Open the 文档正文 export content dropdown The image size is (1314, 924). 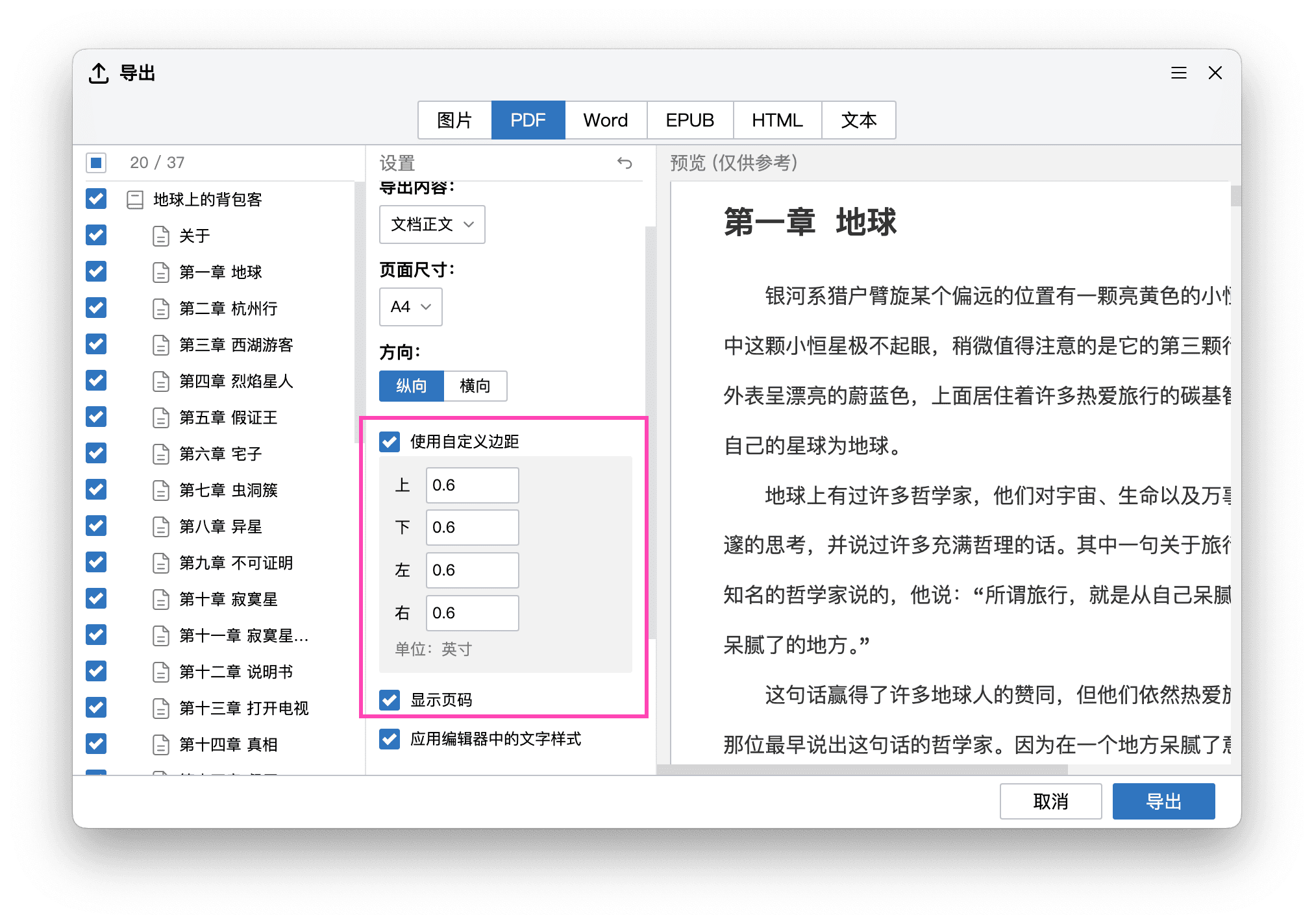[432, 225]
